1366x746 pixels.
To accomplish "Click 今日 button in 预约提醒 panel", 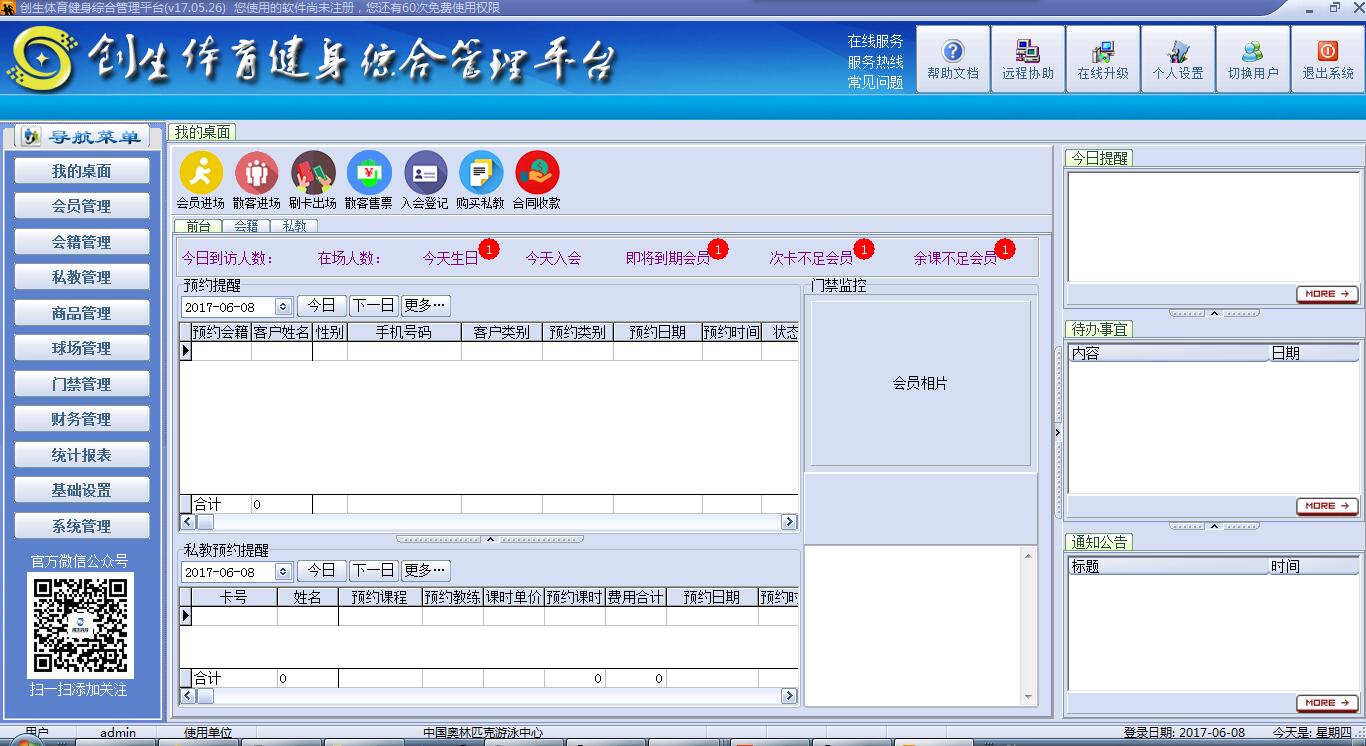I will pos(321,306).
